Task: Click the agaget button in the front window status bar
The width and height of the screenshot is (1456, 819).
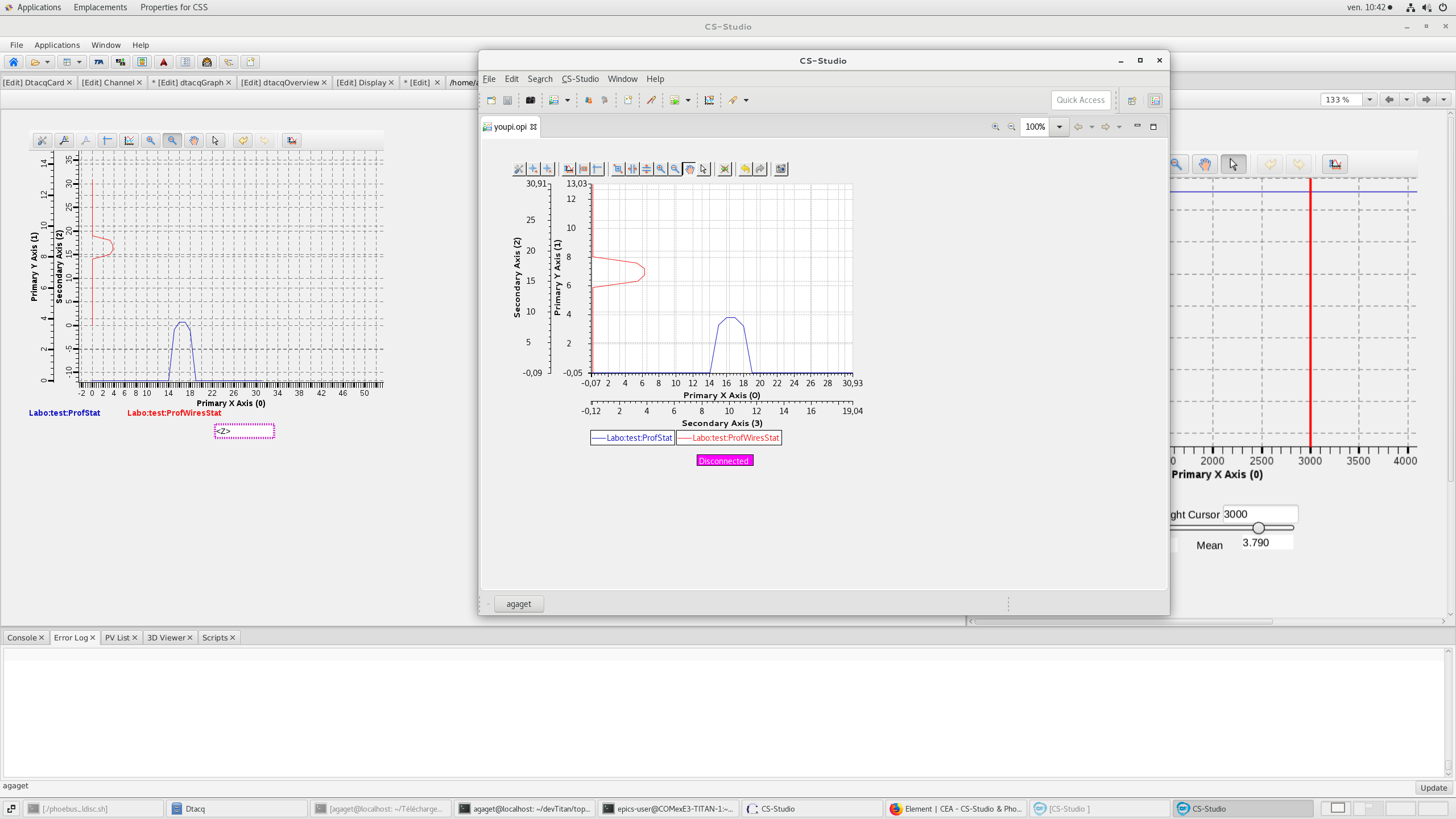Action: click(x=519, y=604)
